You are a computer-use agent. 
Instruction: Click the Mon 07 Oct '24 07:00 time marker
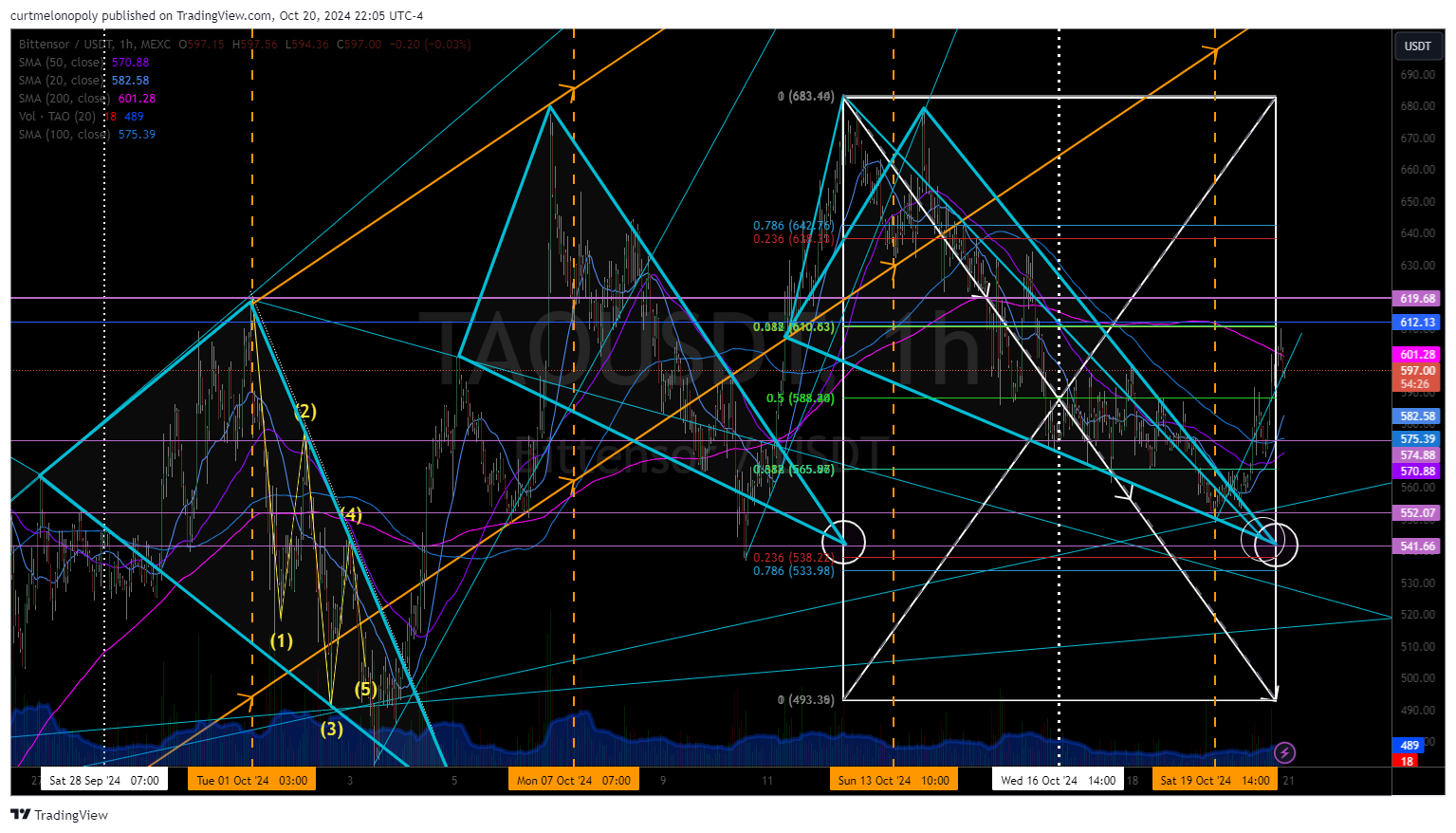574,780
